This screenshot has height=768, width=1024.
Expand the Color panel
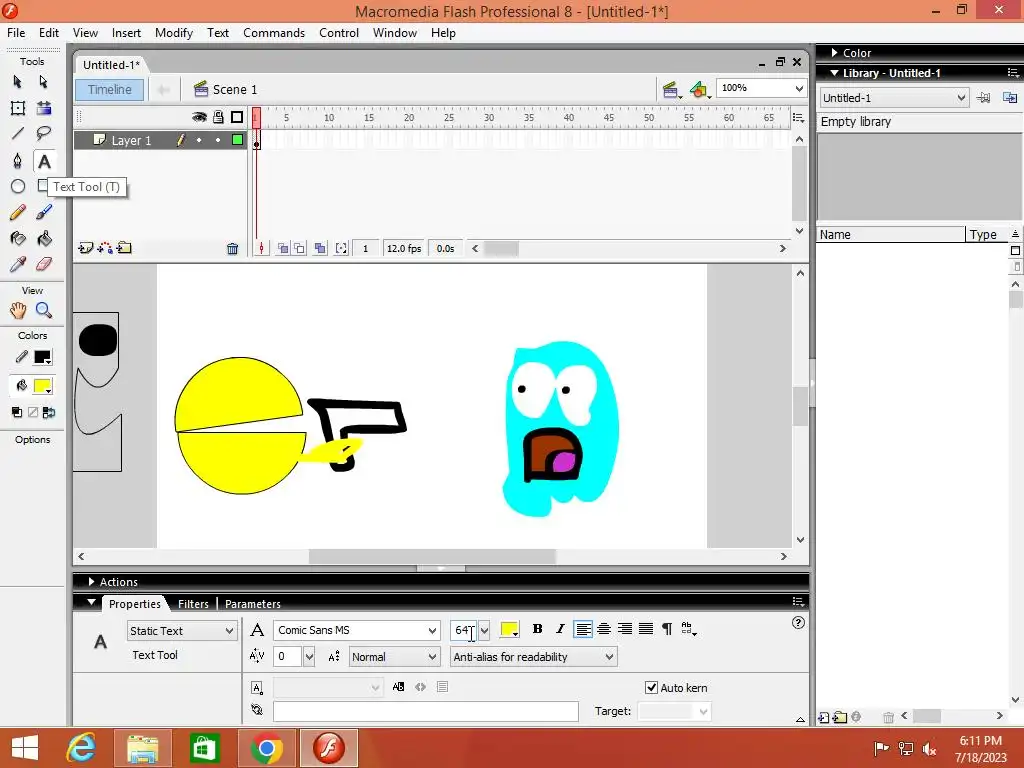coord(835,53)
